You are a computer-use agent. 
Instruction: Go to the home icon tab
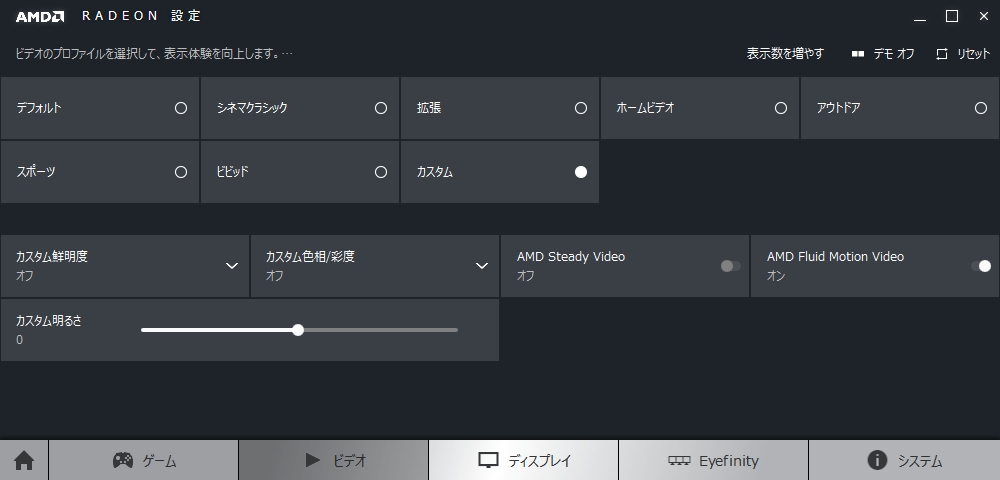[x=24, y=460]
